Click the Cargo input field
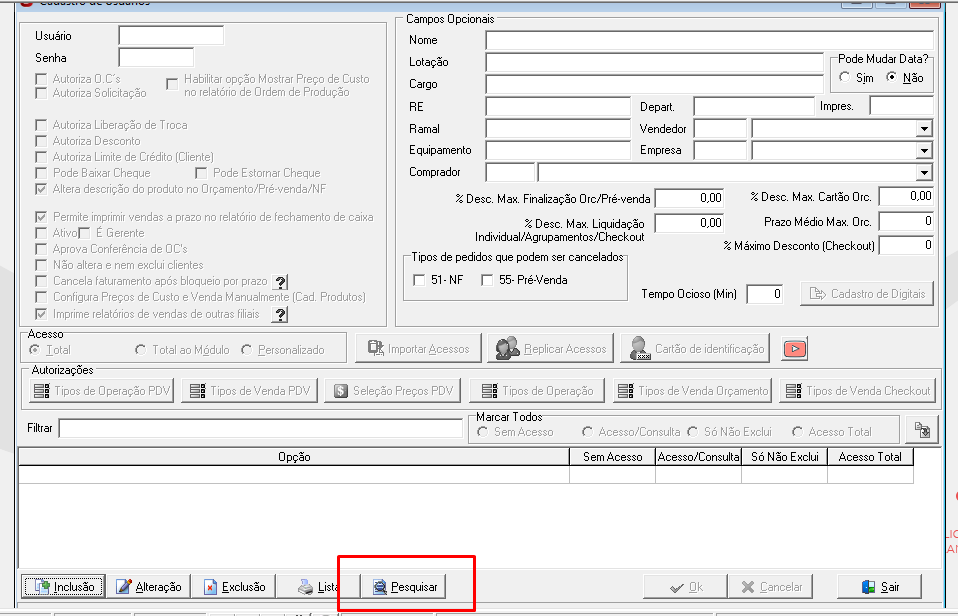 654,84
